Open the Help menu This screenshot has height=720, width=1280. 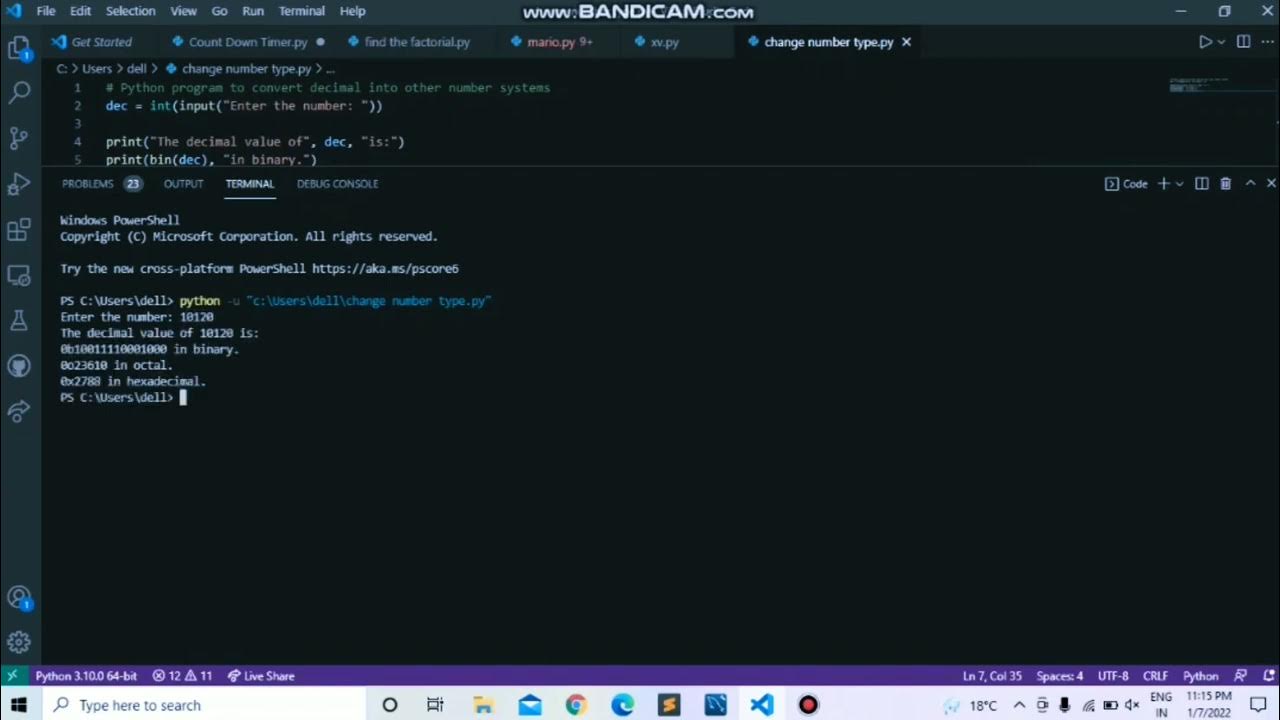pyautogui.click(x=352, y=11)
